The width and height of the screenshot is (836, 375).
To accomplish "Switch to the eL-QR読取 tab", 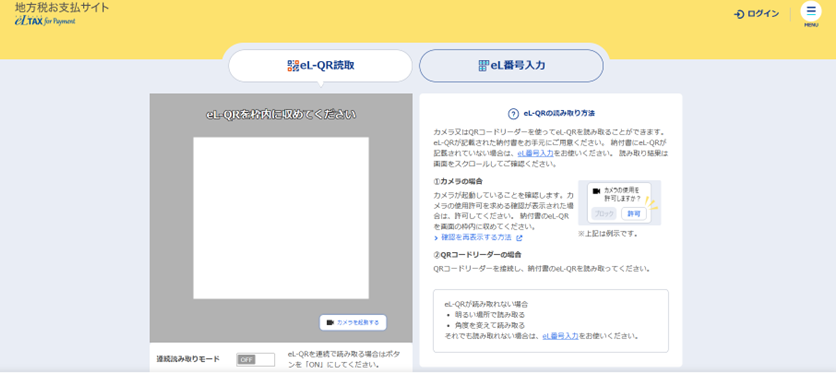I will pos(320,66).
